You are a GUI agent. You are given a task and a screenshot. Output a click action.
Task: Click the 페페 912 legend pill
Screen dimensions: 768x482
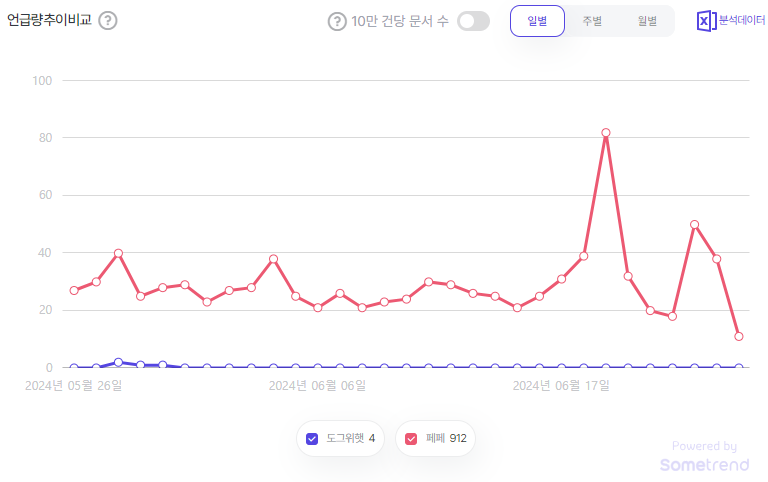[x=435, y=438]
